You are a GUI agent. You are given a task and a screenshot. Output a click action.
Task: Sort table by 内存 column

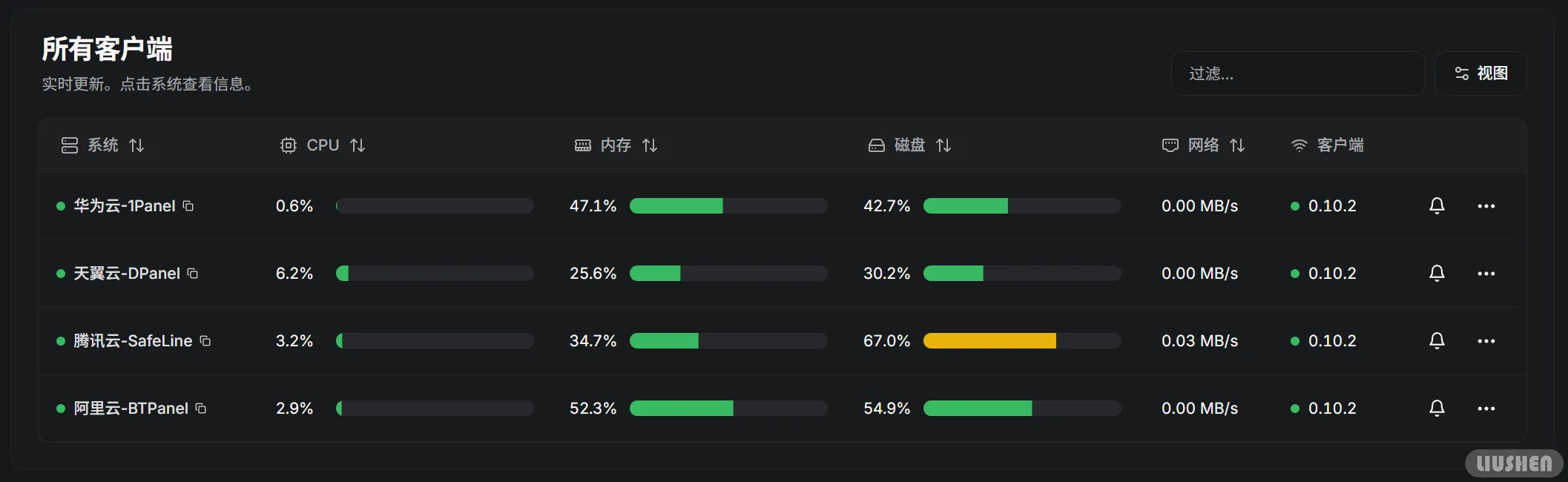(x=616, y=145)
